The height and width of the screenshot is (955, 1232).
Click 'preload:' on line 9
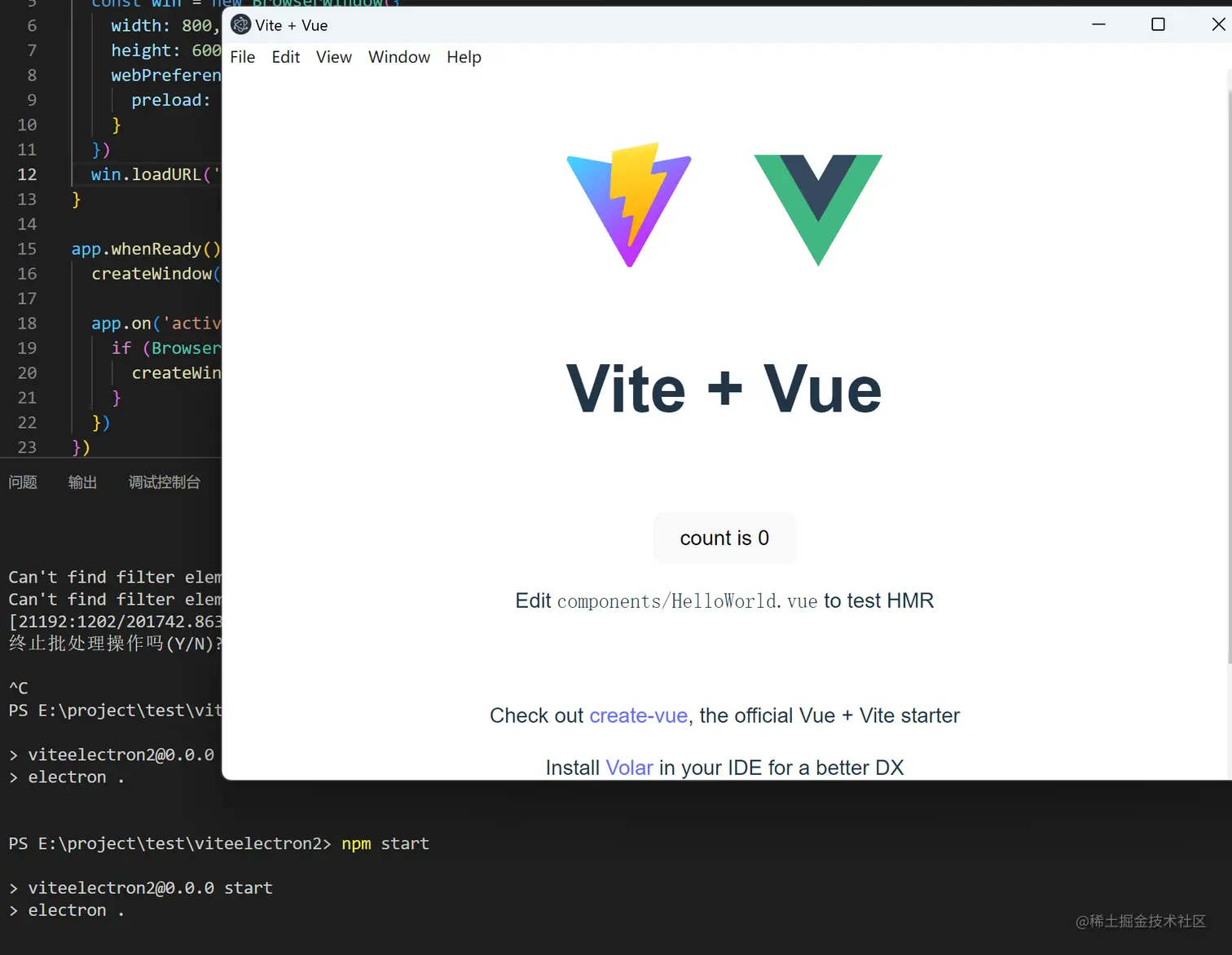pyautogui.click(x=171, y=100)
